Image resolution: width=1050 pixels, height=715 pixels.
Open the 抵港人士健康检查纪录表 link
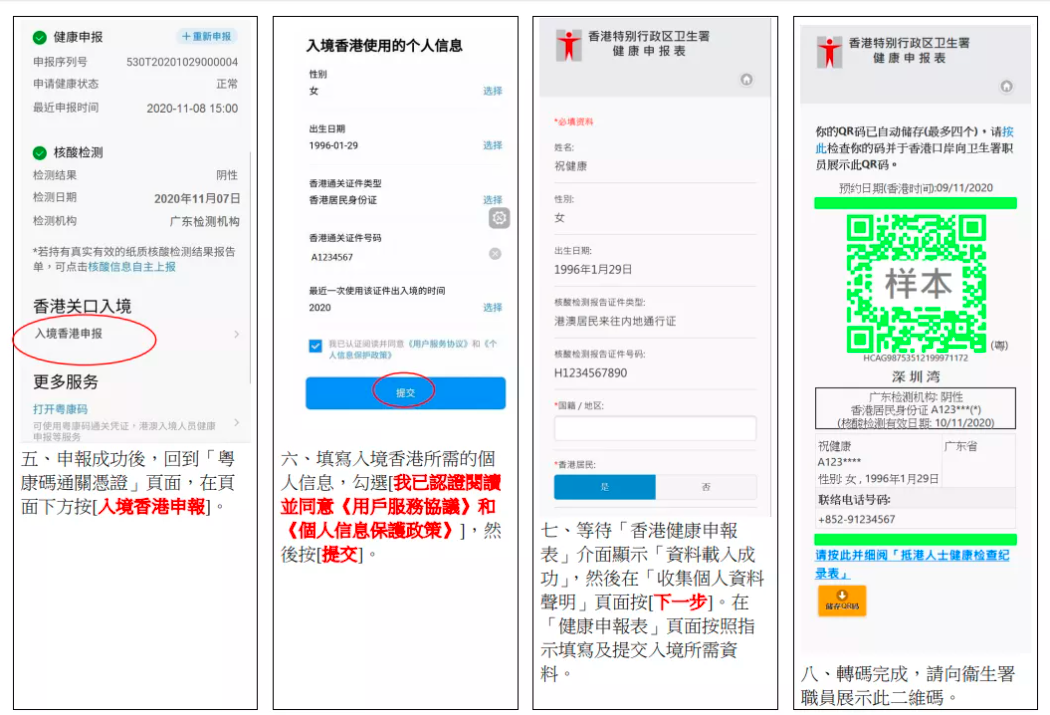[x=911, y=564]
